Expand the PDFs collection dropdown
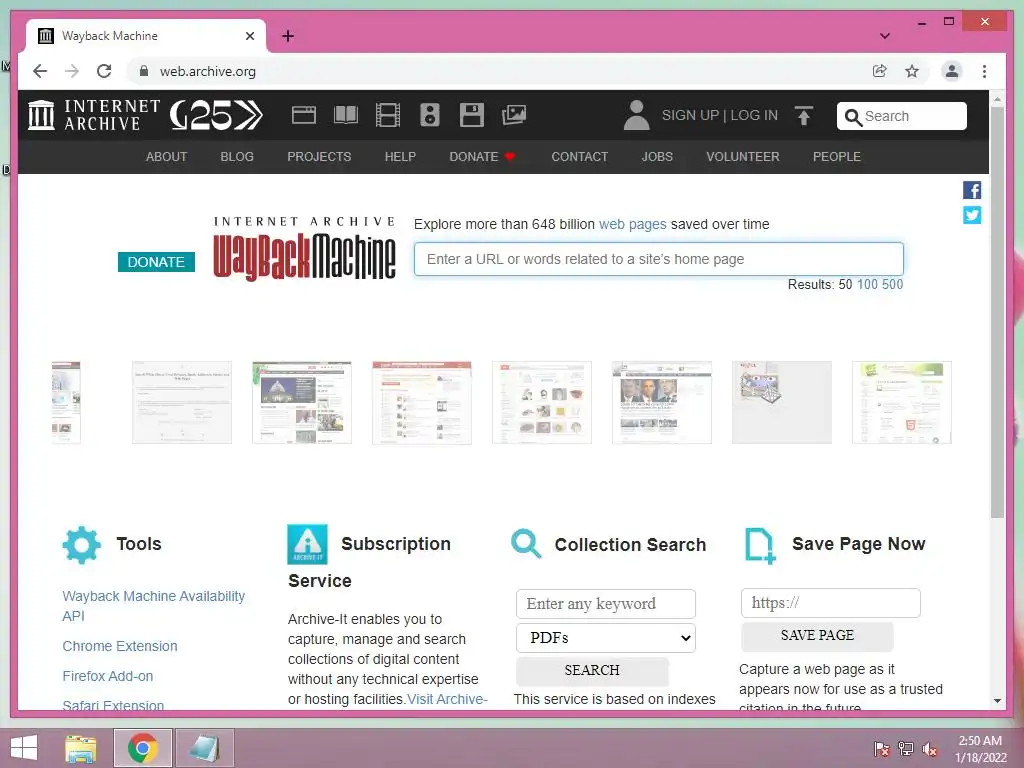 click(x=605, y=638)
